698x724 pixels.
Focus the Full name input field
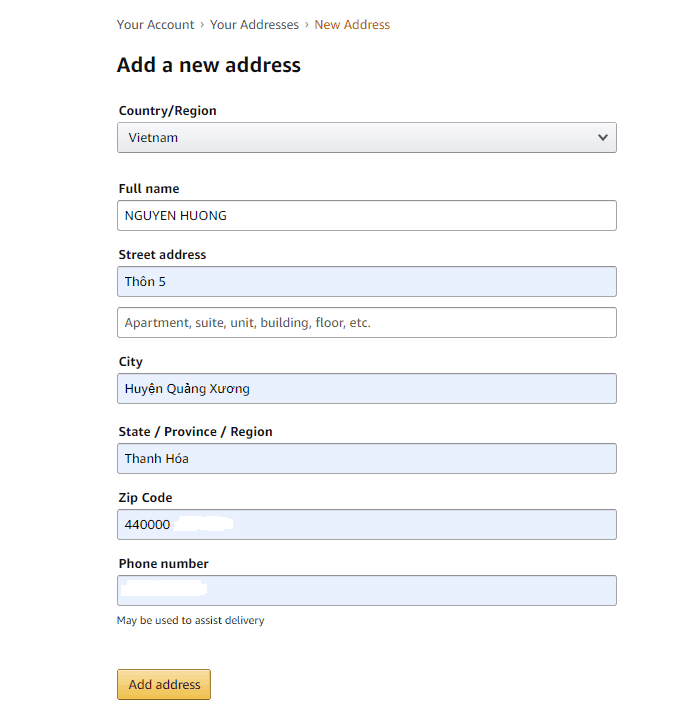point(366,216)
